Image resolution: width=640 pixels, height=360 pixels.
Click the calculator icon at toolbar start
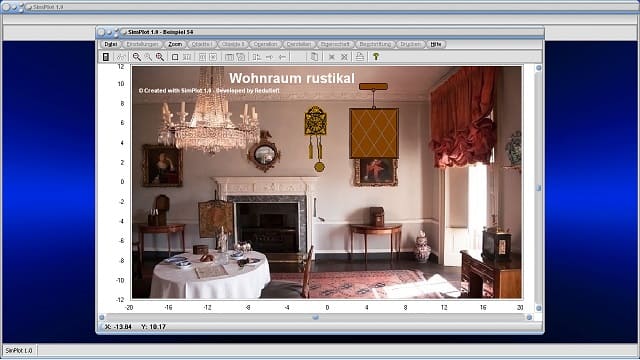click(106, 57)
